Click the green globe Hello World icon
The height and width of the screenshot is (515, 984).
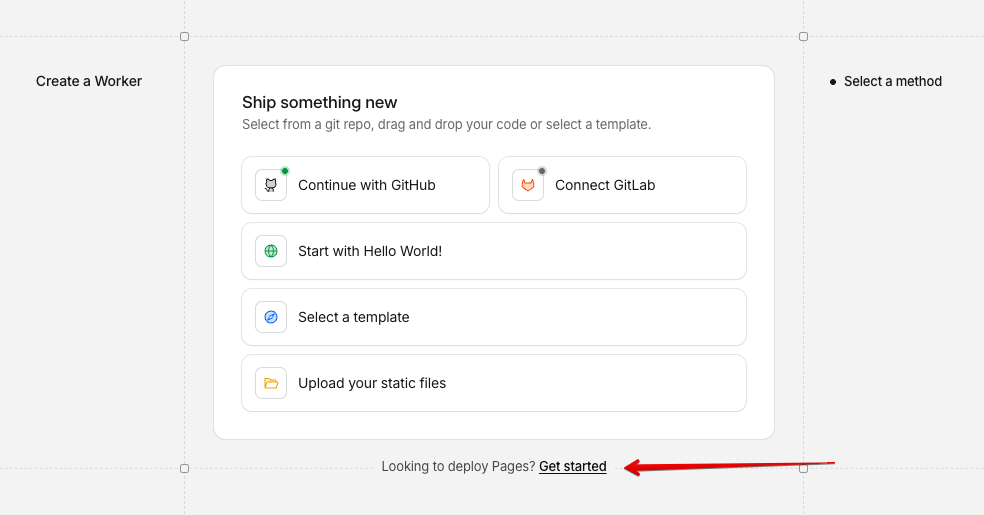pyautogui.click(x=270, y=251)
